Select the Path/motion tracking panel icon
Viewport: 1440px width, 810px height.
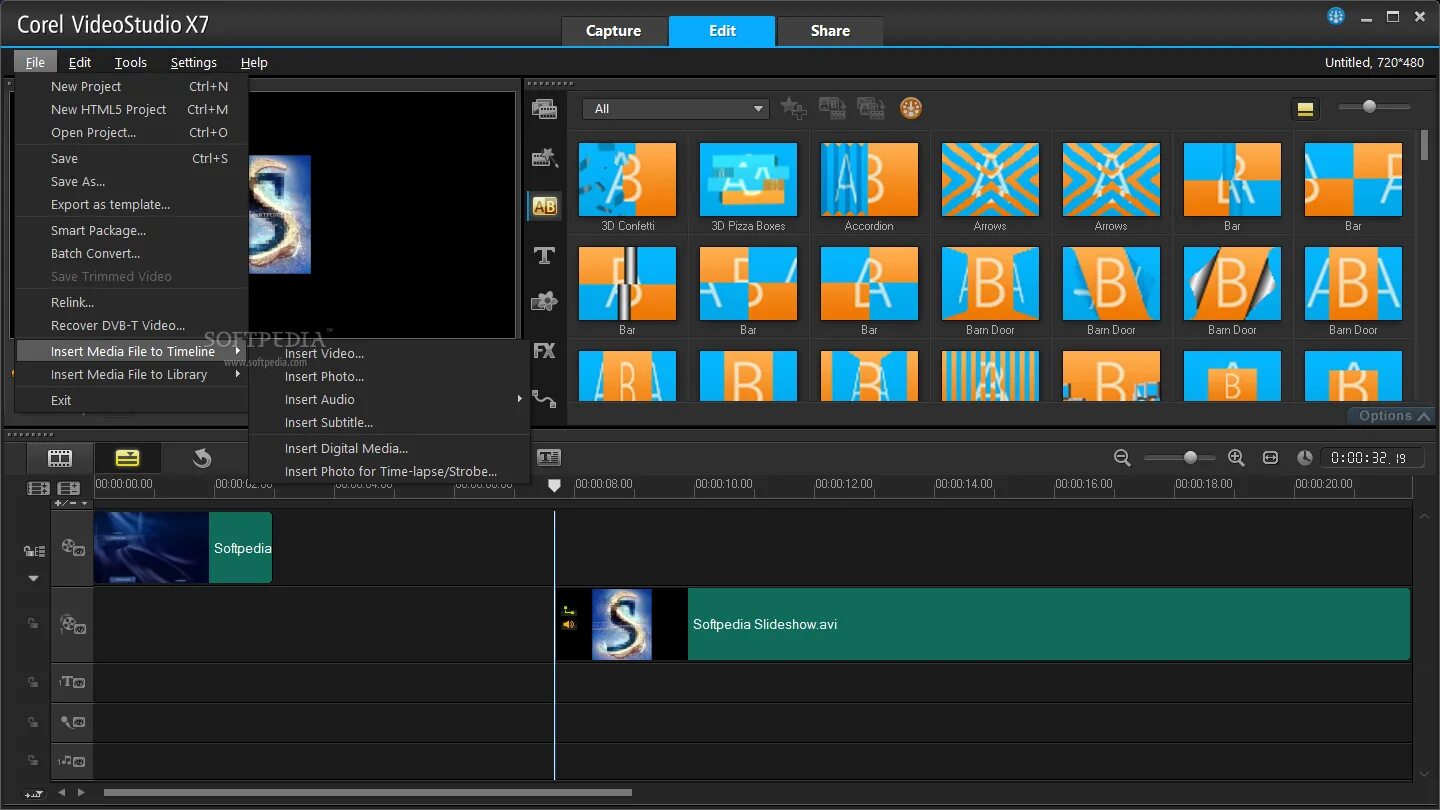(545, 399)
